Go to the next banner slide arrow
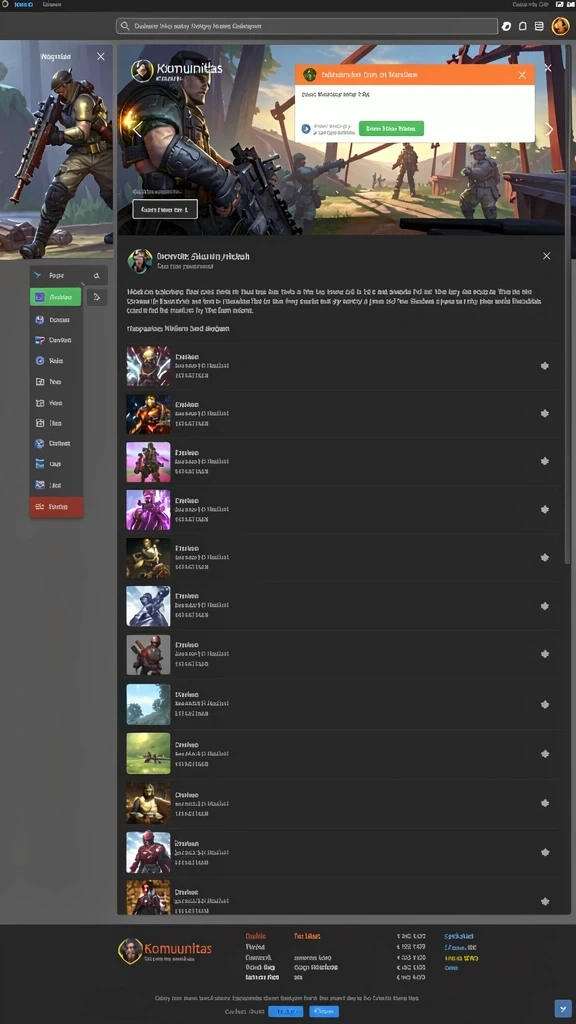Screen dimensions: 576x1024 (x=549, y=129)
